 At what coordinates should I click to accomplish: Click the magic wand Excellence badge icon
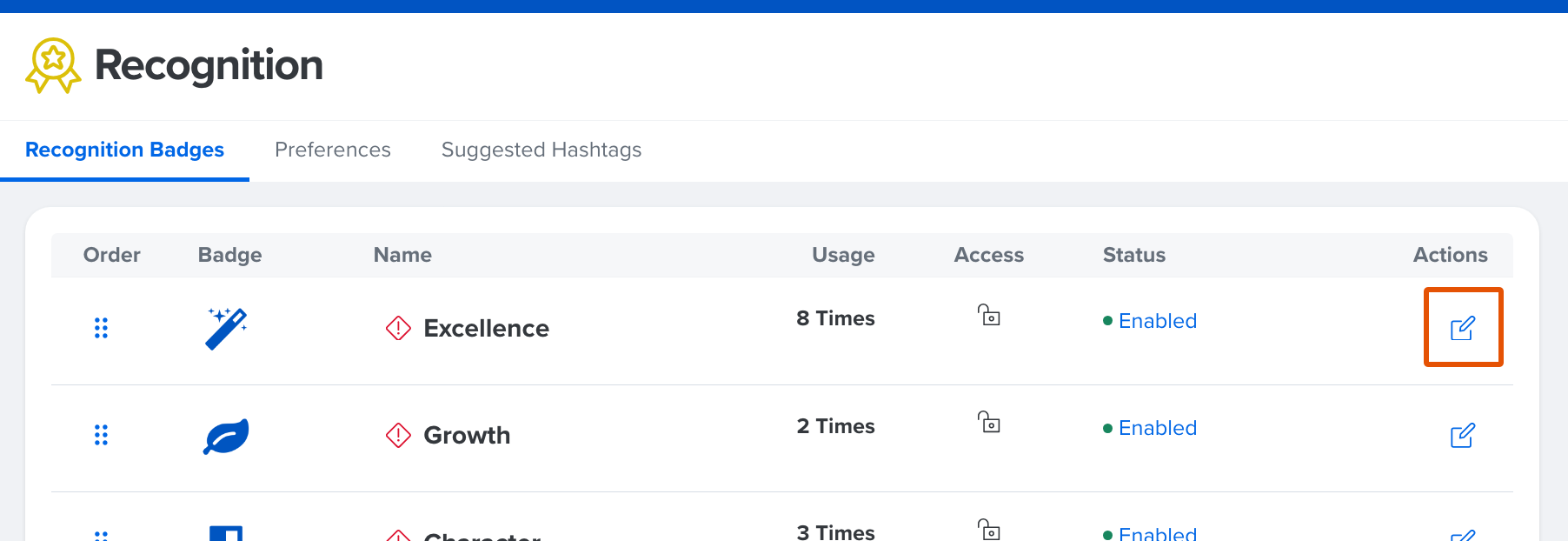(226, 328)
